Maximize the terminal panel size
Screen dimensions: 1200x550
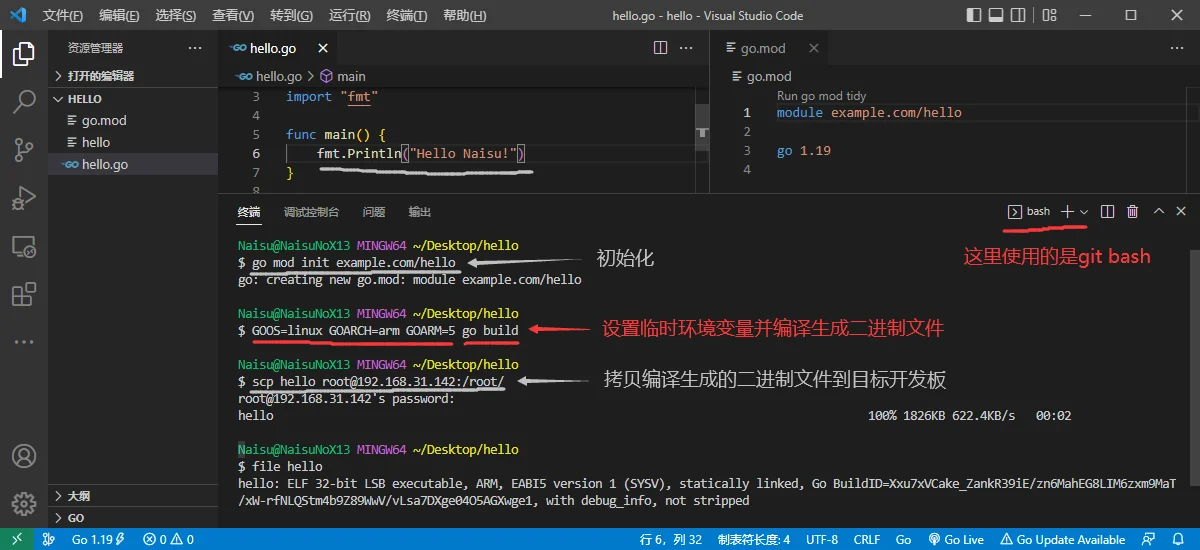(x=1159, y=212)
